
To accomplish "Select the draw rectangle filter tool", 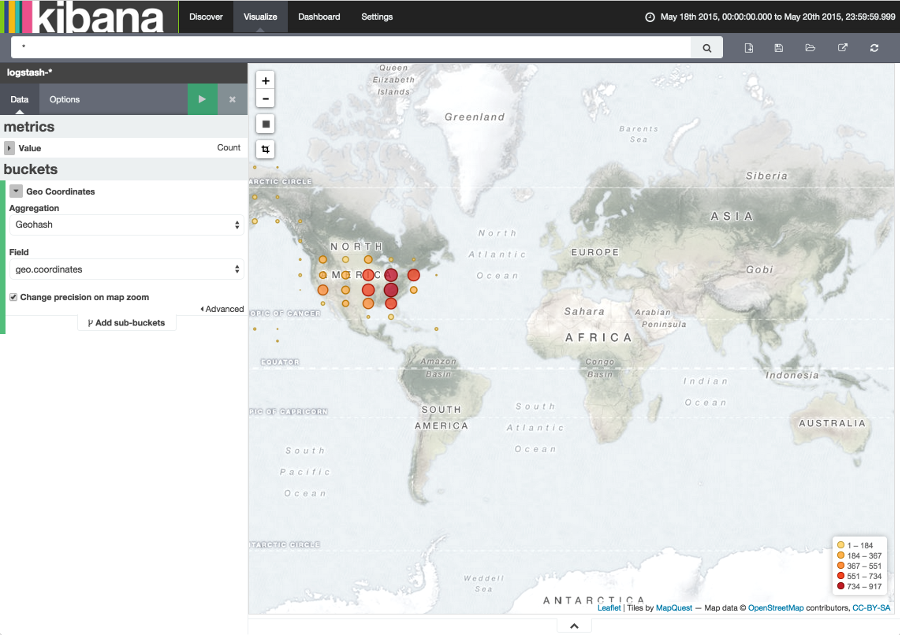I will [265, 147].
